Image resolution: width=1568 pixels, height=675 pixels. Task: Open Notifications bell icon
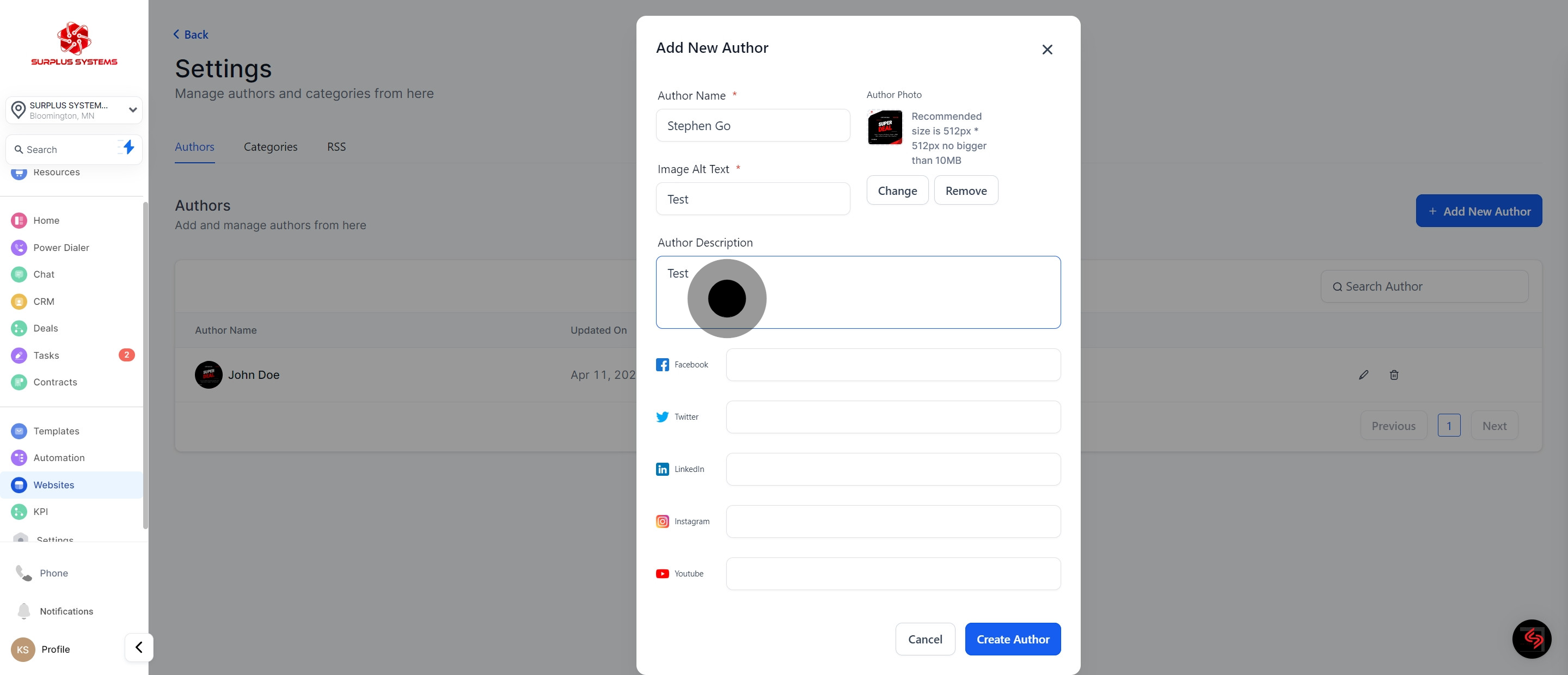click(x=24, y=610)
